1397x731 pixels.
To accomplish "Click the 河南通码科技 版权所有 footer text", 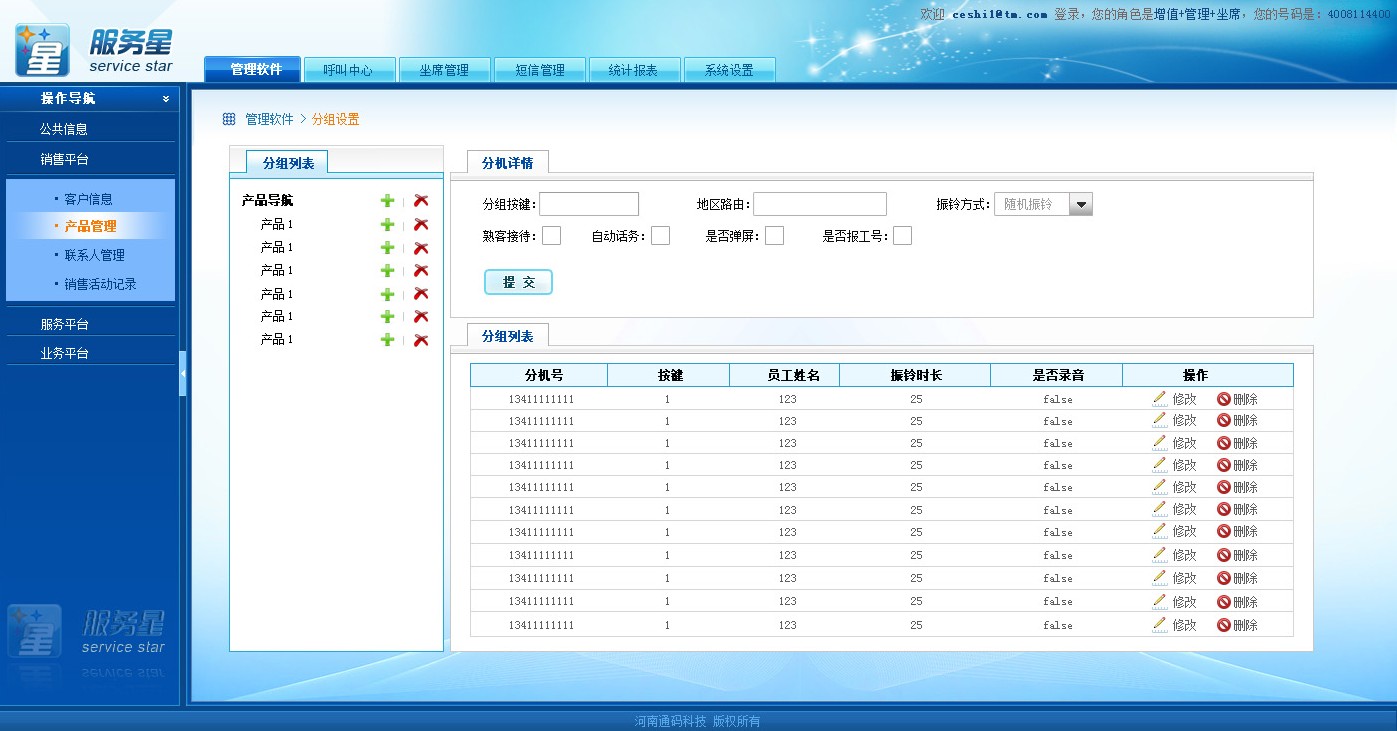I will (697, 721).
